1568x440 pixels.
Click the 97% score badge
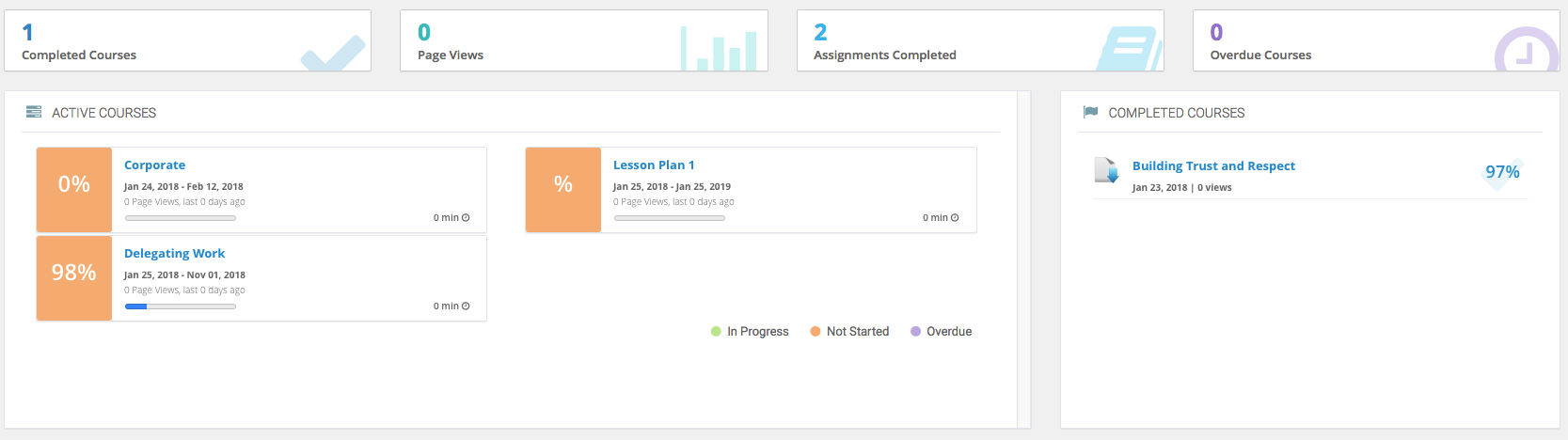(1502, 172)
